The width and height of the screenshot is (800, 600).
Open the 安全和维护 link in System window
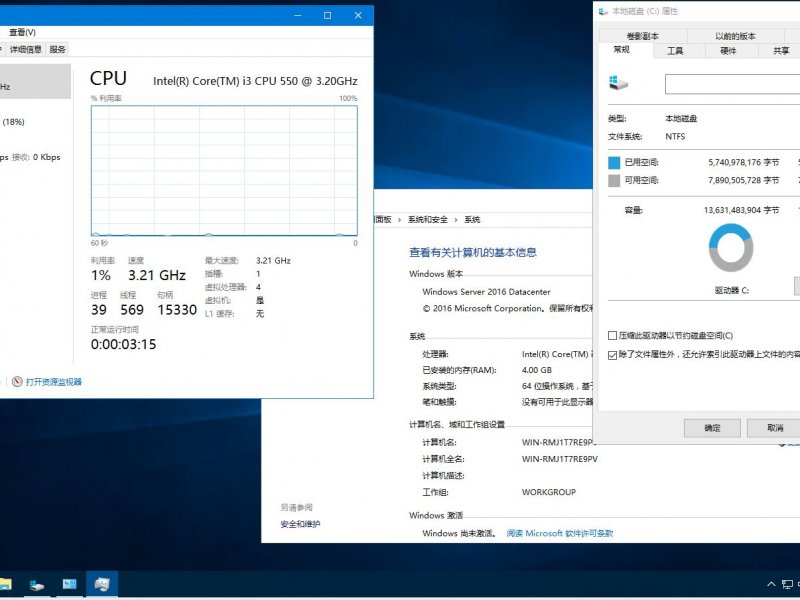pos(300,524)
